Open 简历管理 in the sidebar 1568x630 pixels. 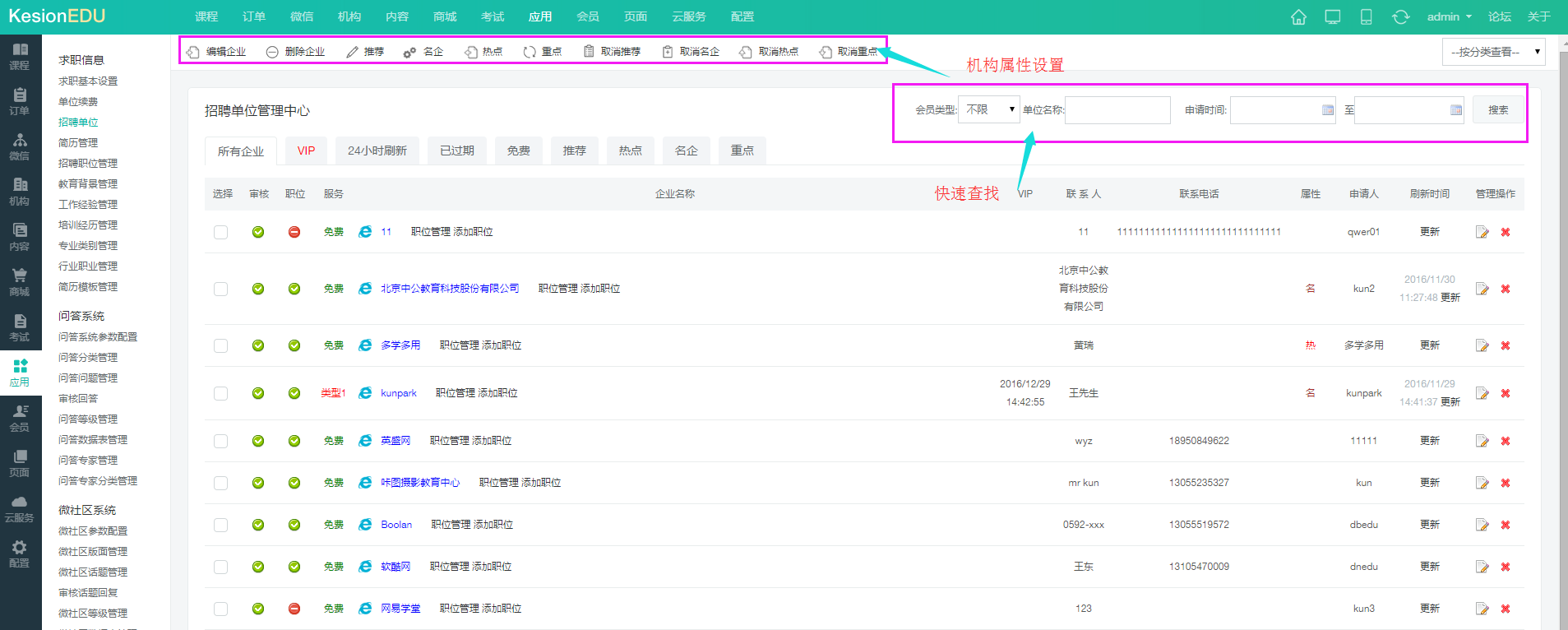78,143
